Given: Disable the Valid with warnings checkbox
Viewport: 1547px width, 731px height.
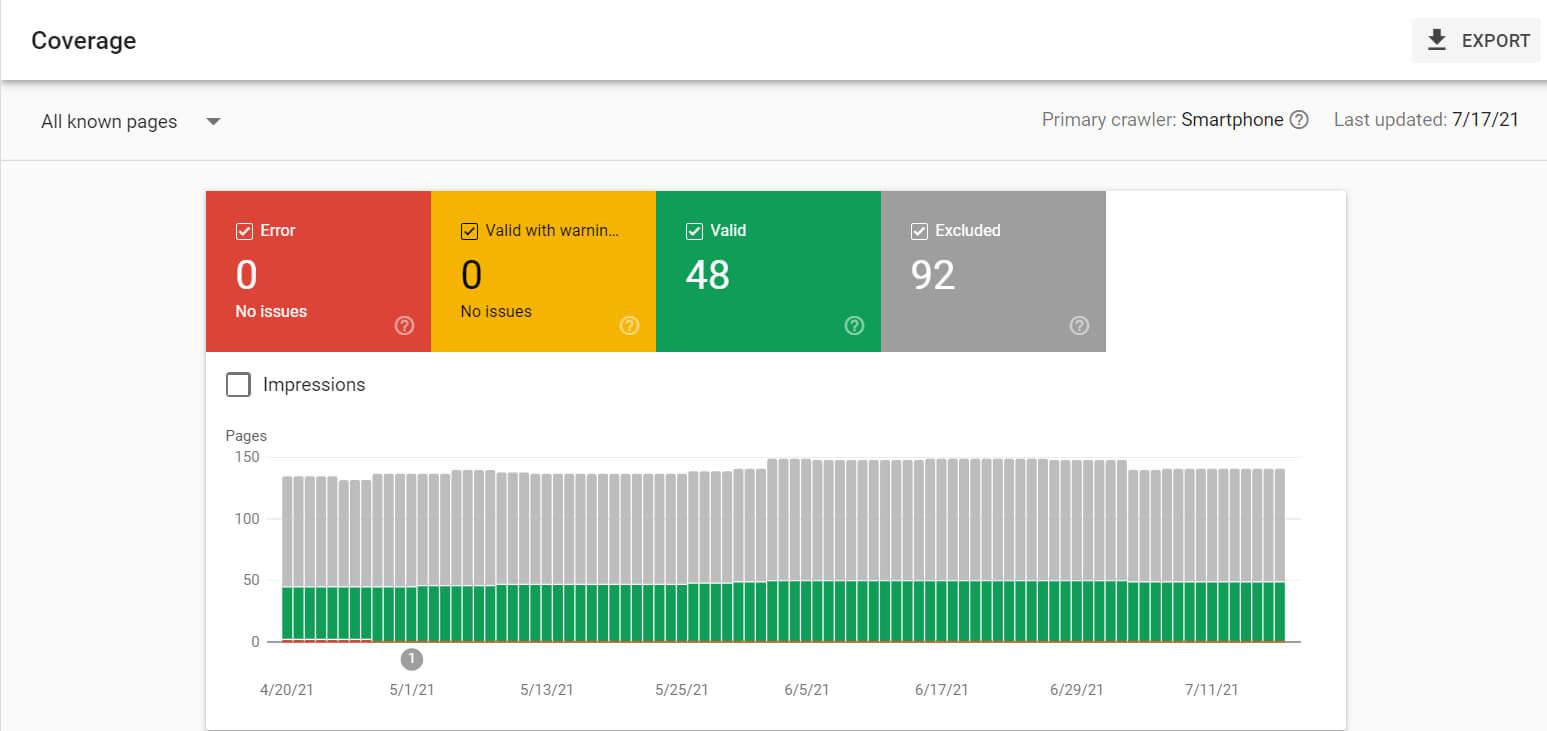Looking at the screenshot, I should pos(468,230).
